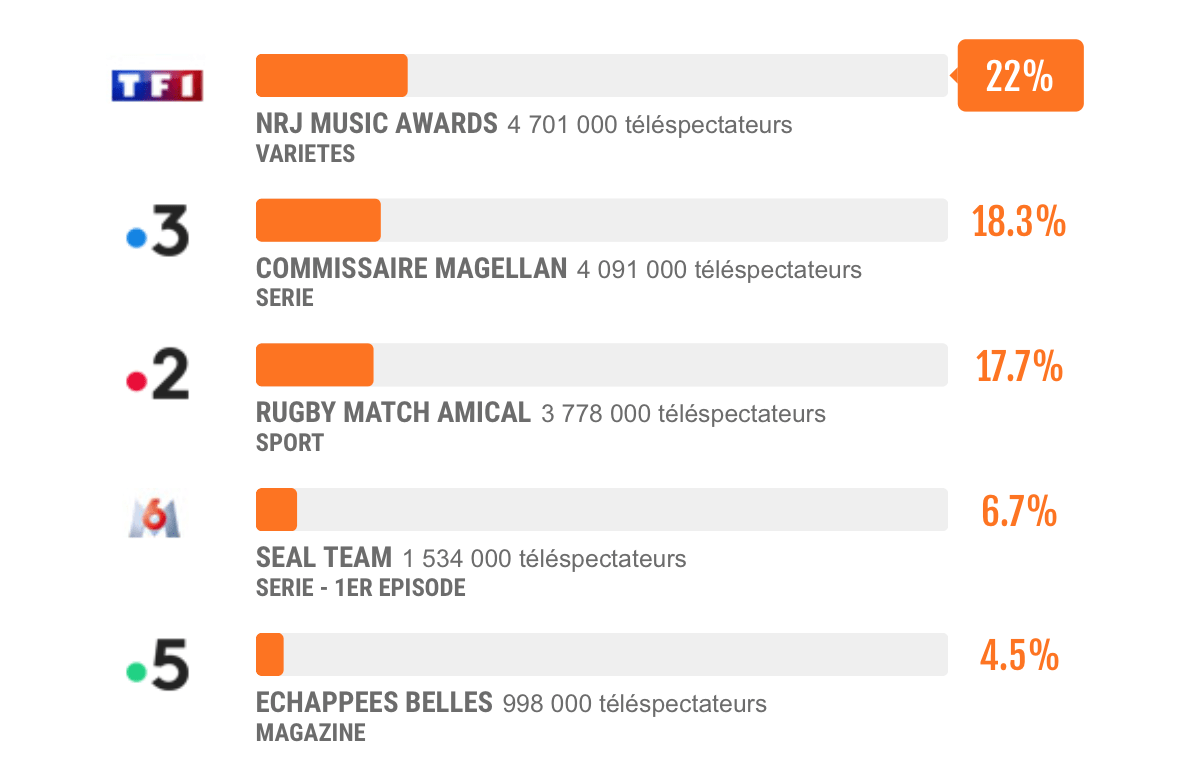The width and height of the screenshot is (1184, 776).
Task: Open the ECHAPPEES BELLES program title
Action: (374, 703)
